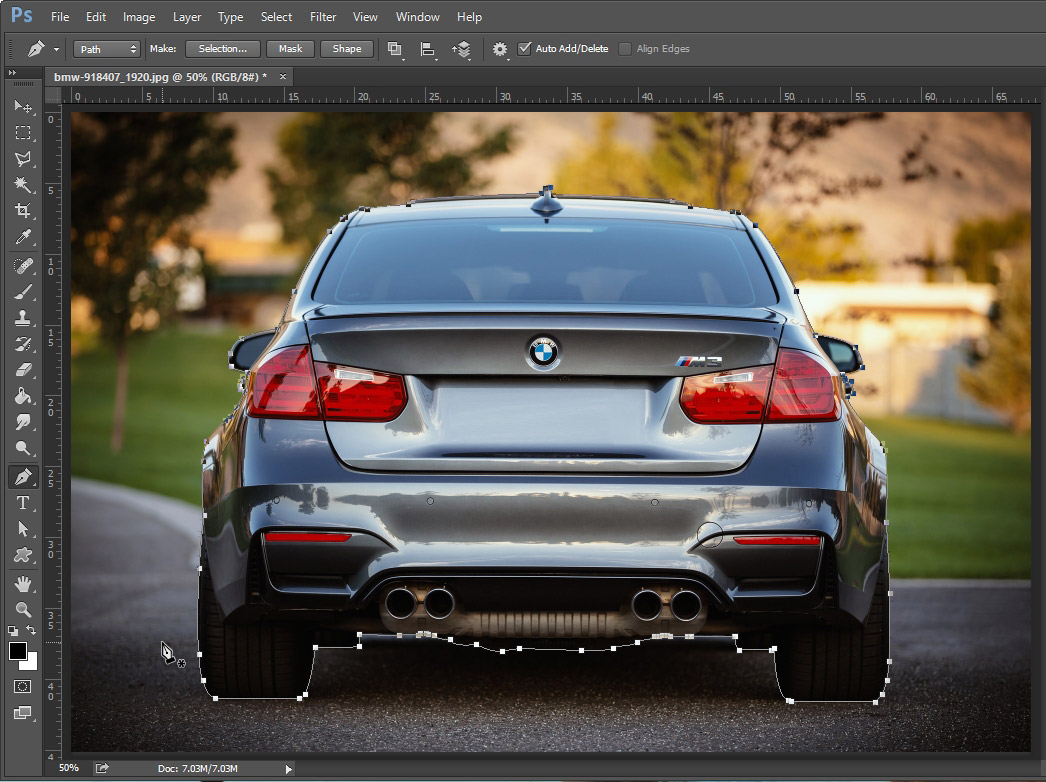Select the Zoom tool

(23, 609)
